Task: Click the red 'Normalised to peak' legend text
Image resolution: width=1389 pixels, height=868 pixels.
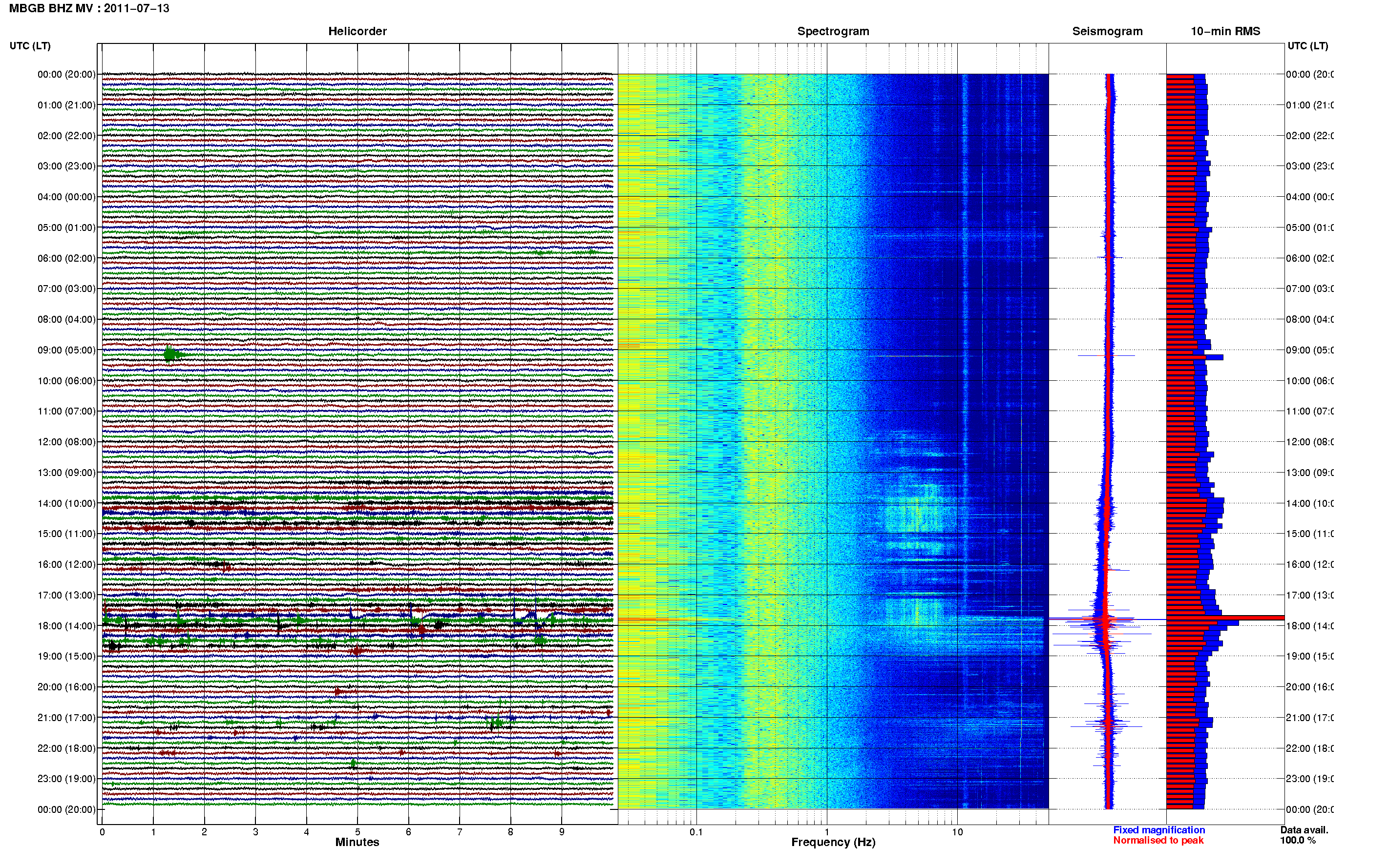Action: click(x=1158, y=841)
